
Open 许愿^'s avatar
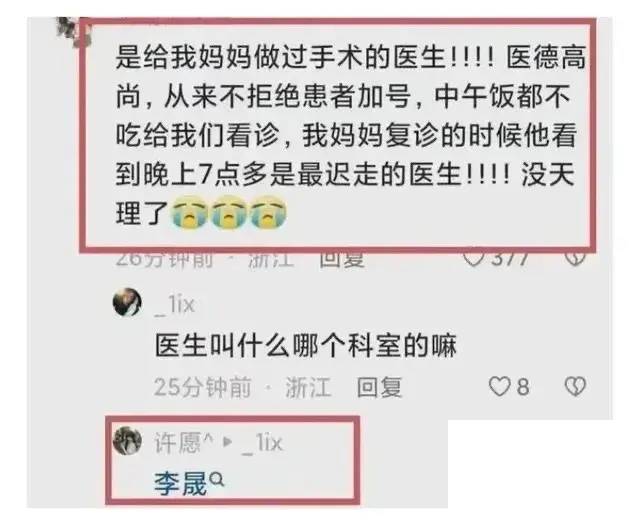click(x=127, y=441)
